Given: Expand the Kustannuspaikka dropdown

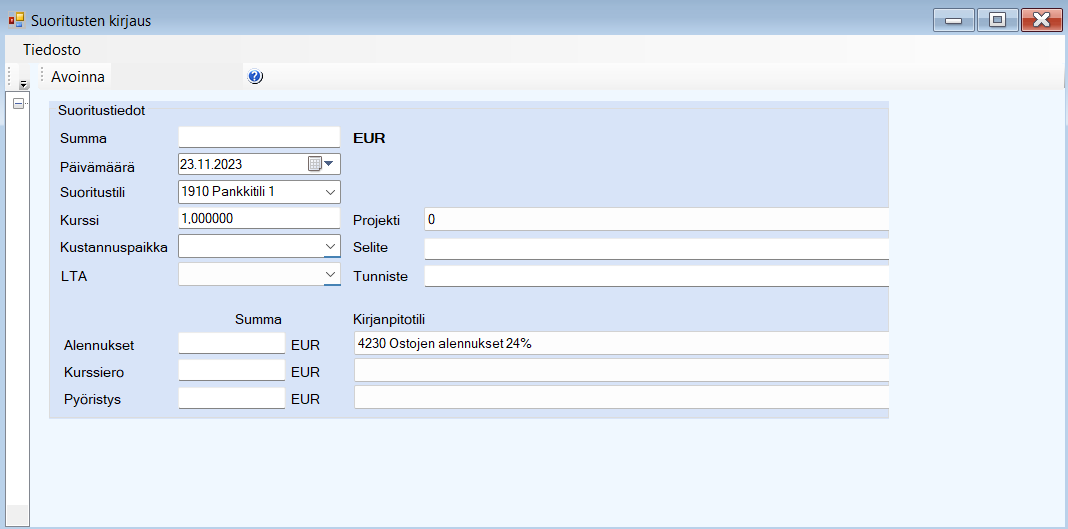Looking at the screenshot, I should tap(330, 246).
